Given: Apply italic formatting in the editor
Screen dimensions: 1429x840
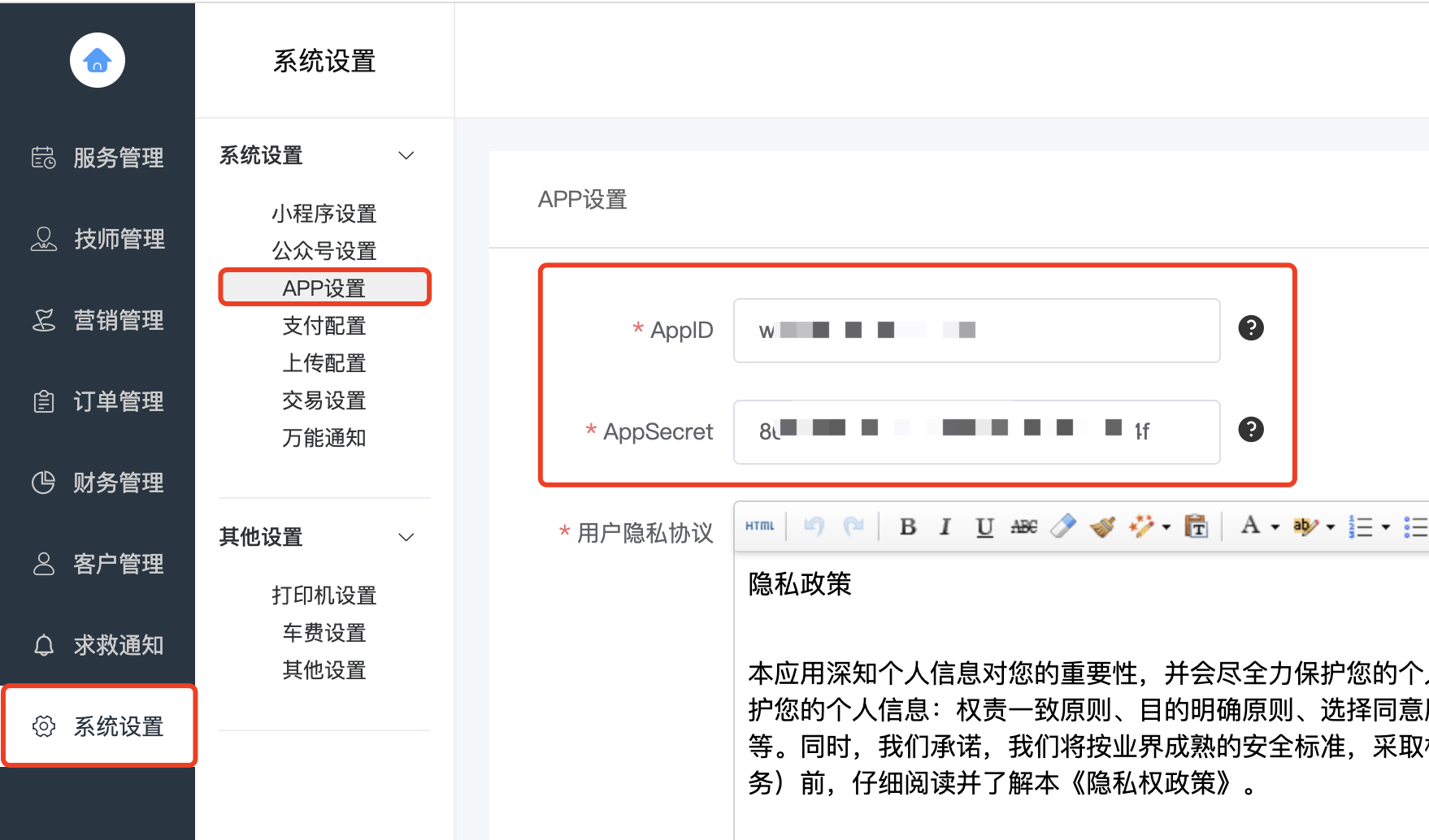Looking at the screenshot, I should [945, 527].
